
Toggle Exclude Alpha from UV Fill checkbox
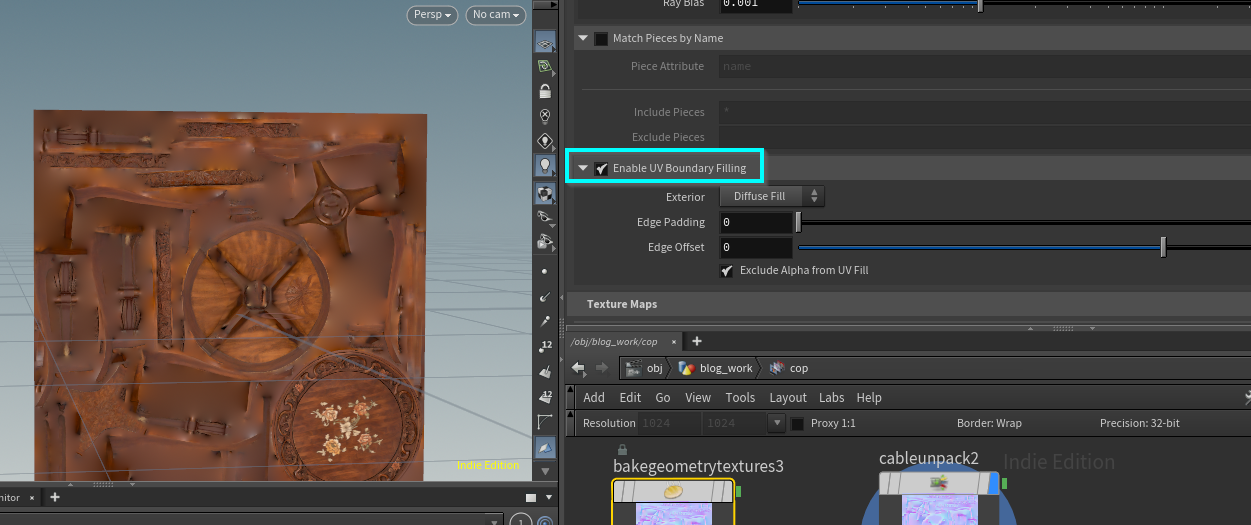pos(727,270)
